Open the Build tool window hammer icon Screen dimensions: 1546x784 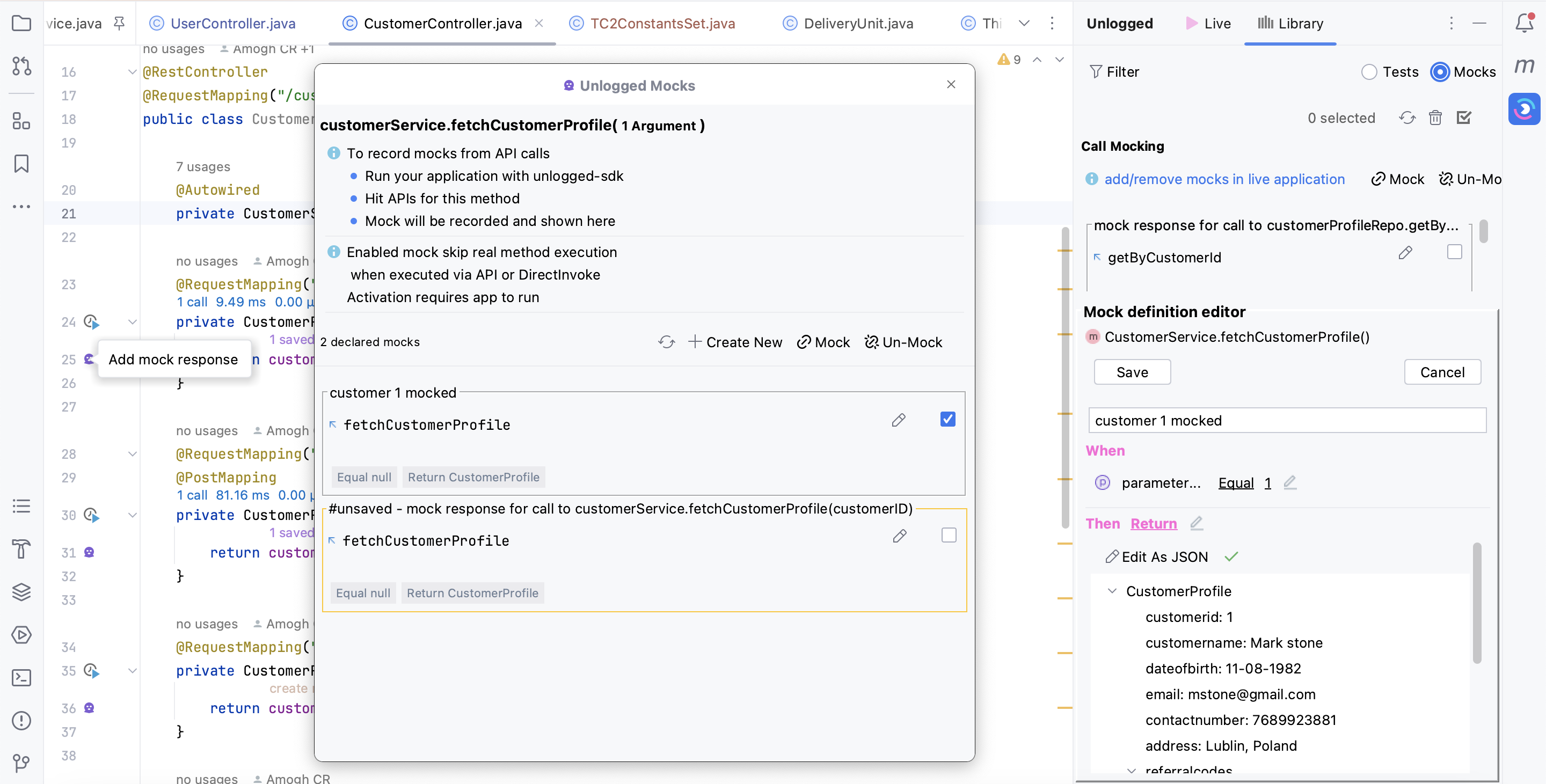(21, 549)
